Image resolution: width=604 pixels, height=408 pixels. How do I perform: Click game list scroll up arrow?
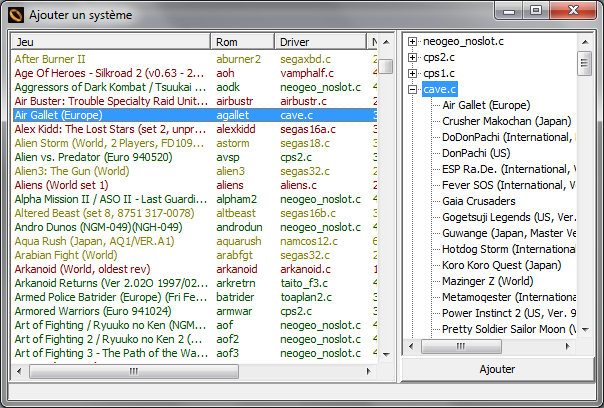(387, 42)
